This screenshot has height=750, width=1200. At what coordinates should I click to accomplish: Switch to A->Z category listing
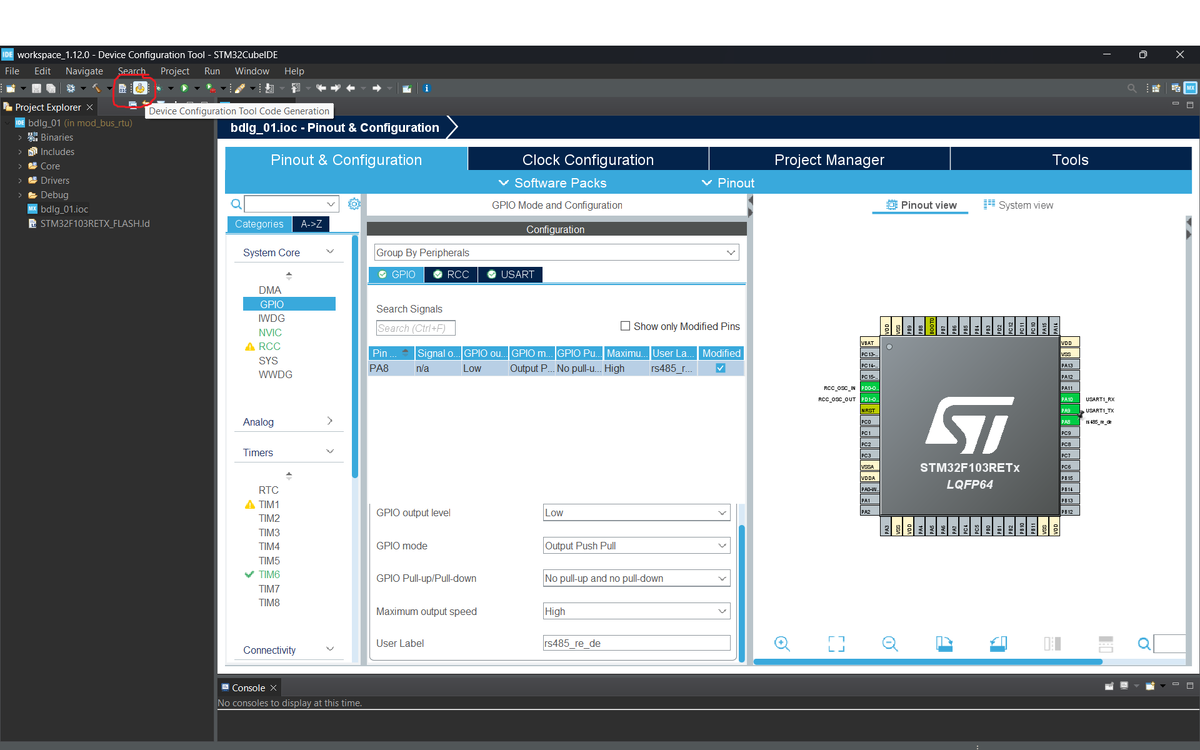point(311,224)
